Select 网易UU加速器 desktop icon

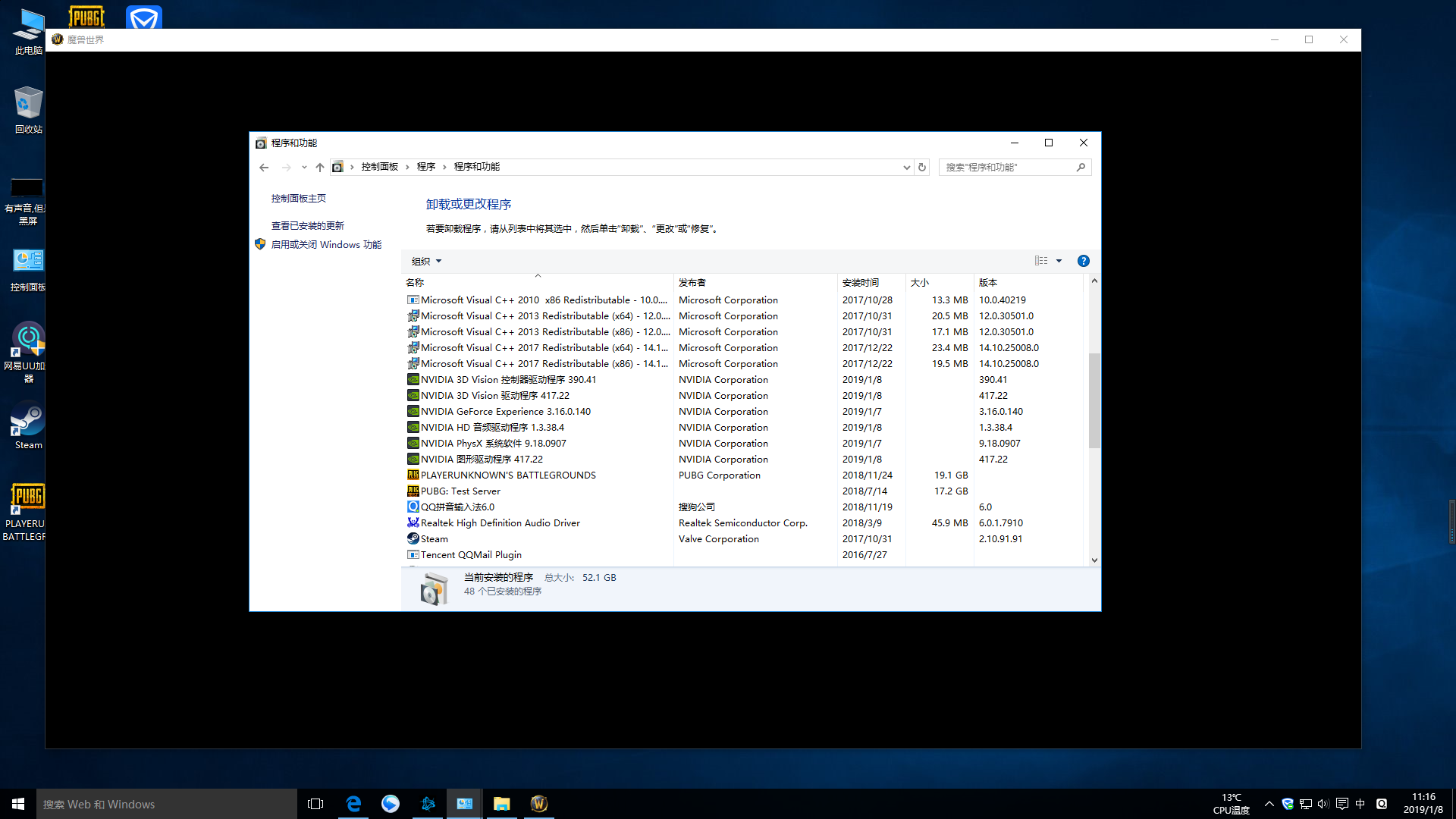28,353
